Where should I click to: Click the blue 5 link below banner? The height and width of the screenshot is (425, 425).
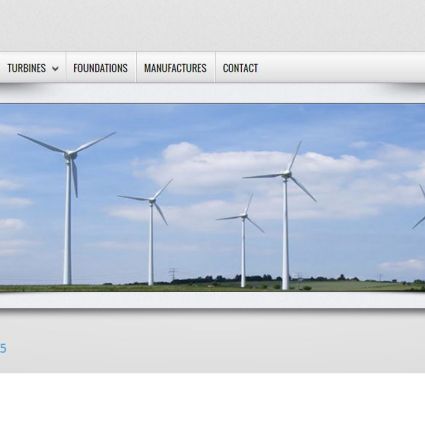coord(3,348)
